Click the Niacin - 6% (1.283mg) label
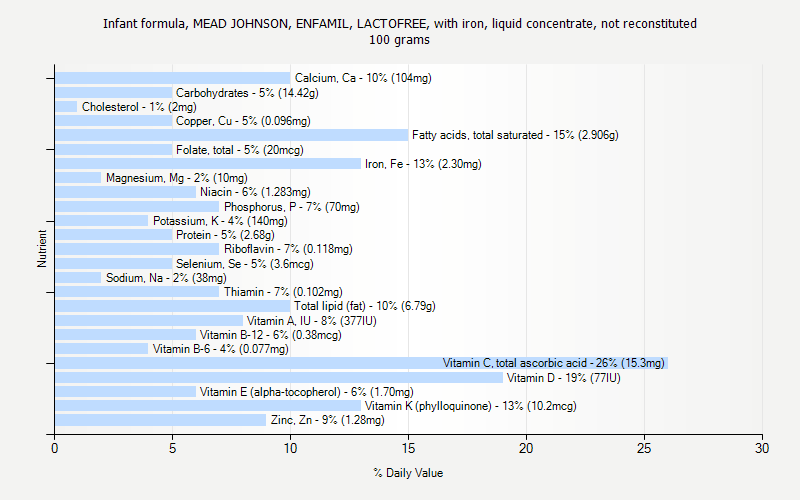The image size is (800, 500). tap(255, 192)
